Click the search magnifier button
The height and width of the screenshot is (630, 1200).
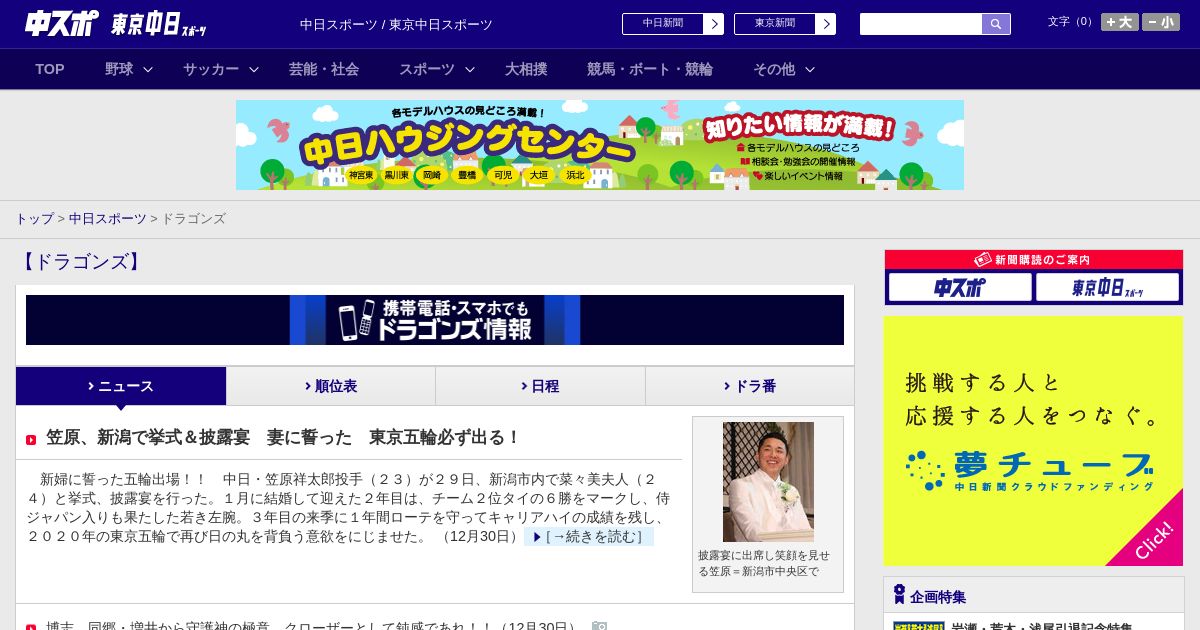pos(996,24)
